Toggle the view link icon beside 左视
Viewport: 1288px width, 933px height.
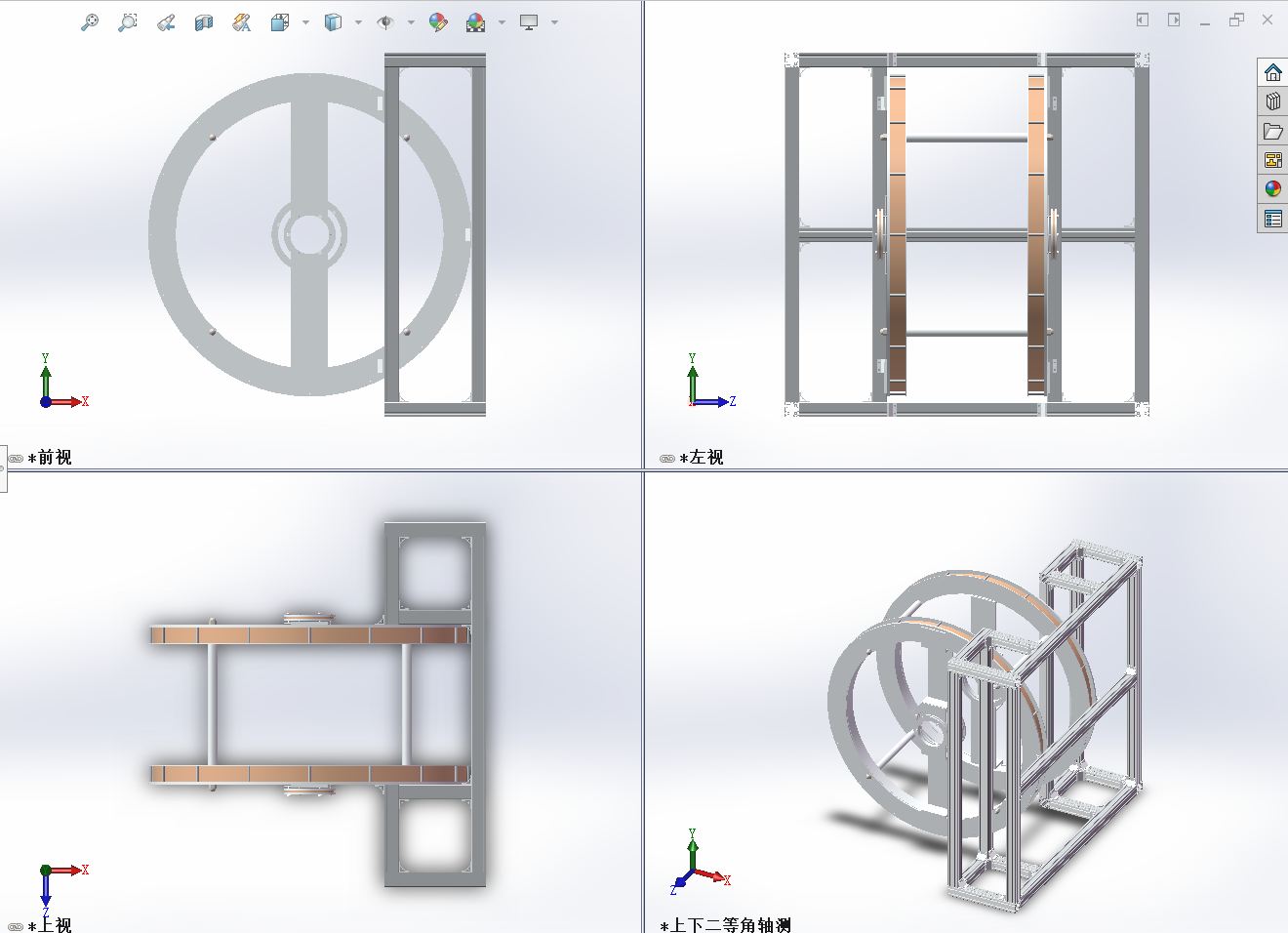click(x=667, y=458)
